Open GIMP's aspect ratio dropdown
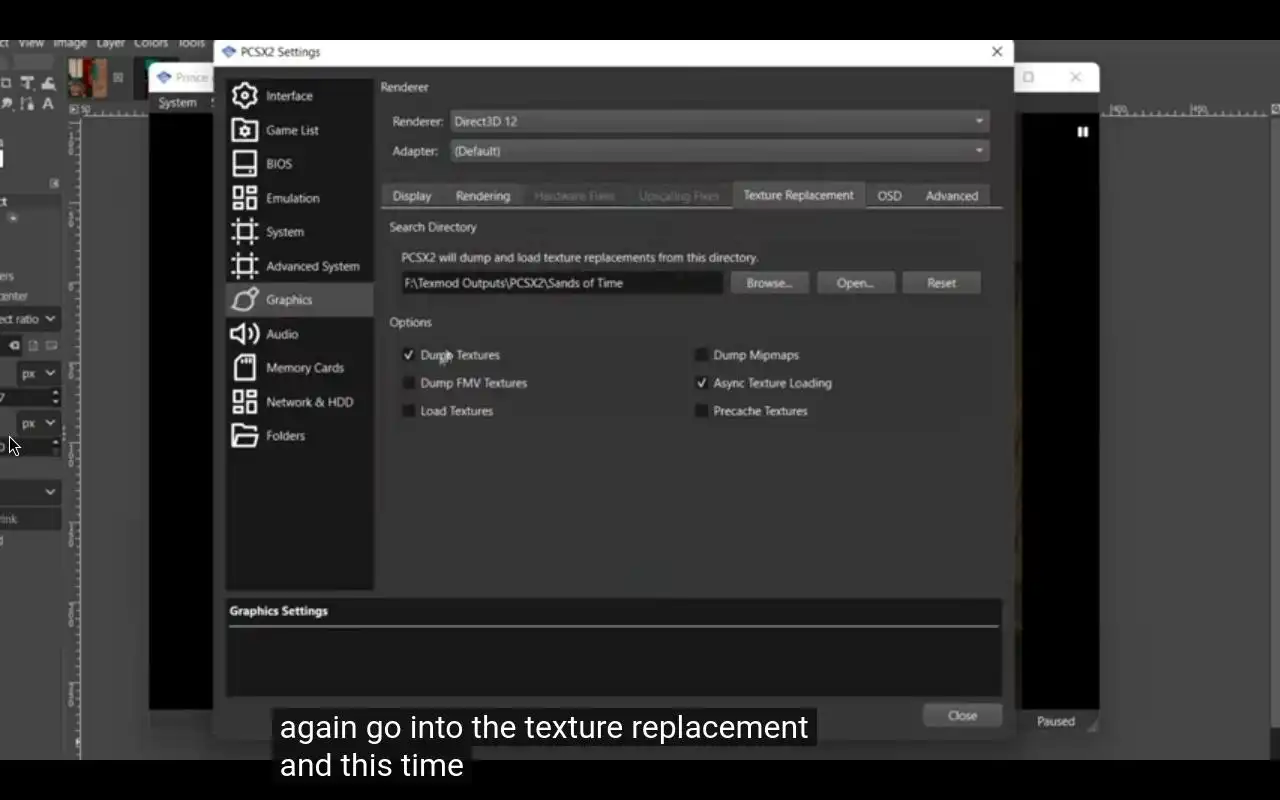This screenshot has width=1280, height=800. [30, 319]
